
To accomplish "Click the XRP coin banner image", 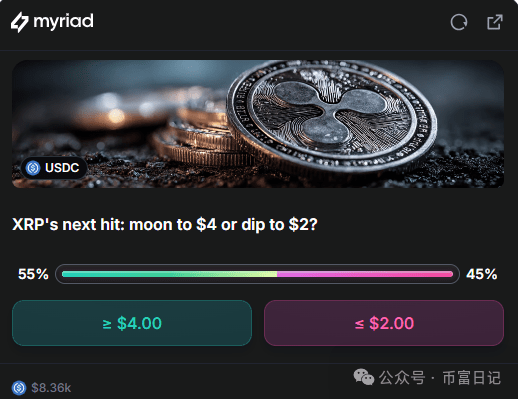I will 258,124.
